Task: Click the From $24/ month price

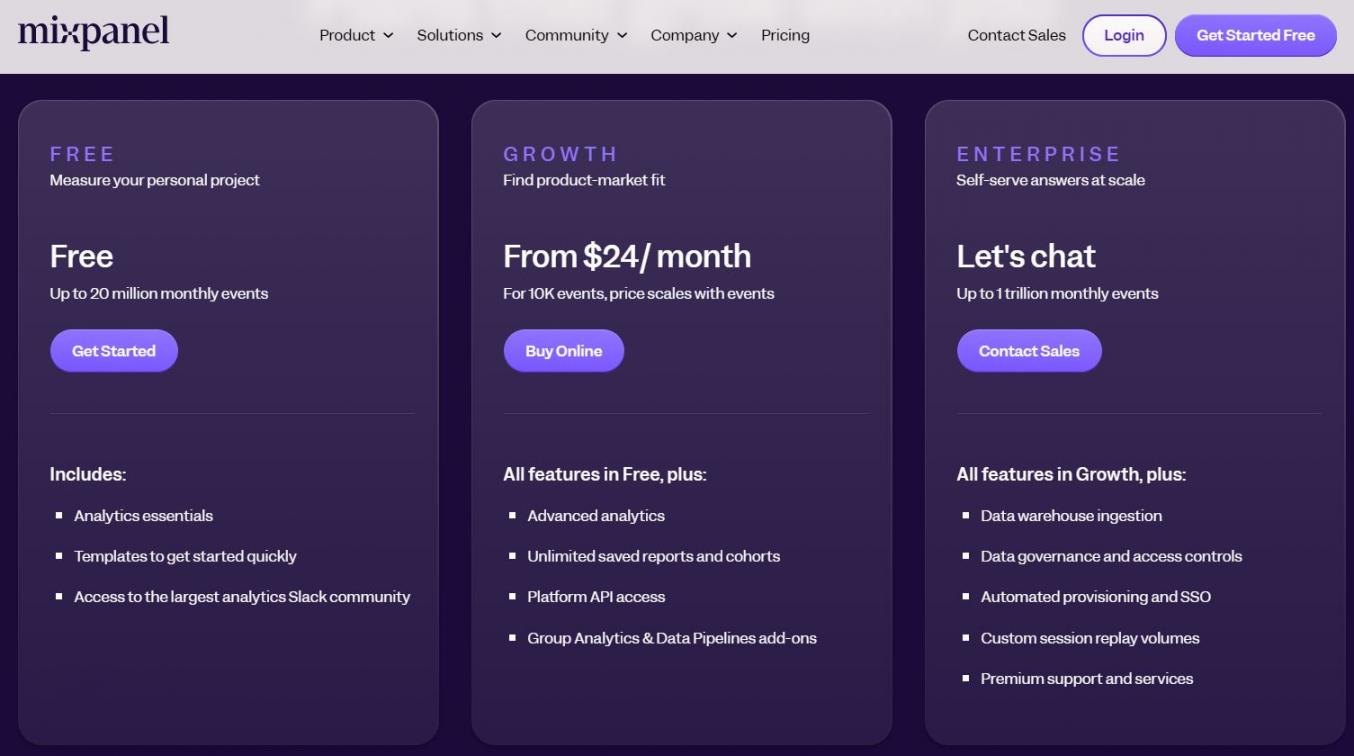Action: [x=627, y=256]
